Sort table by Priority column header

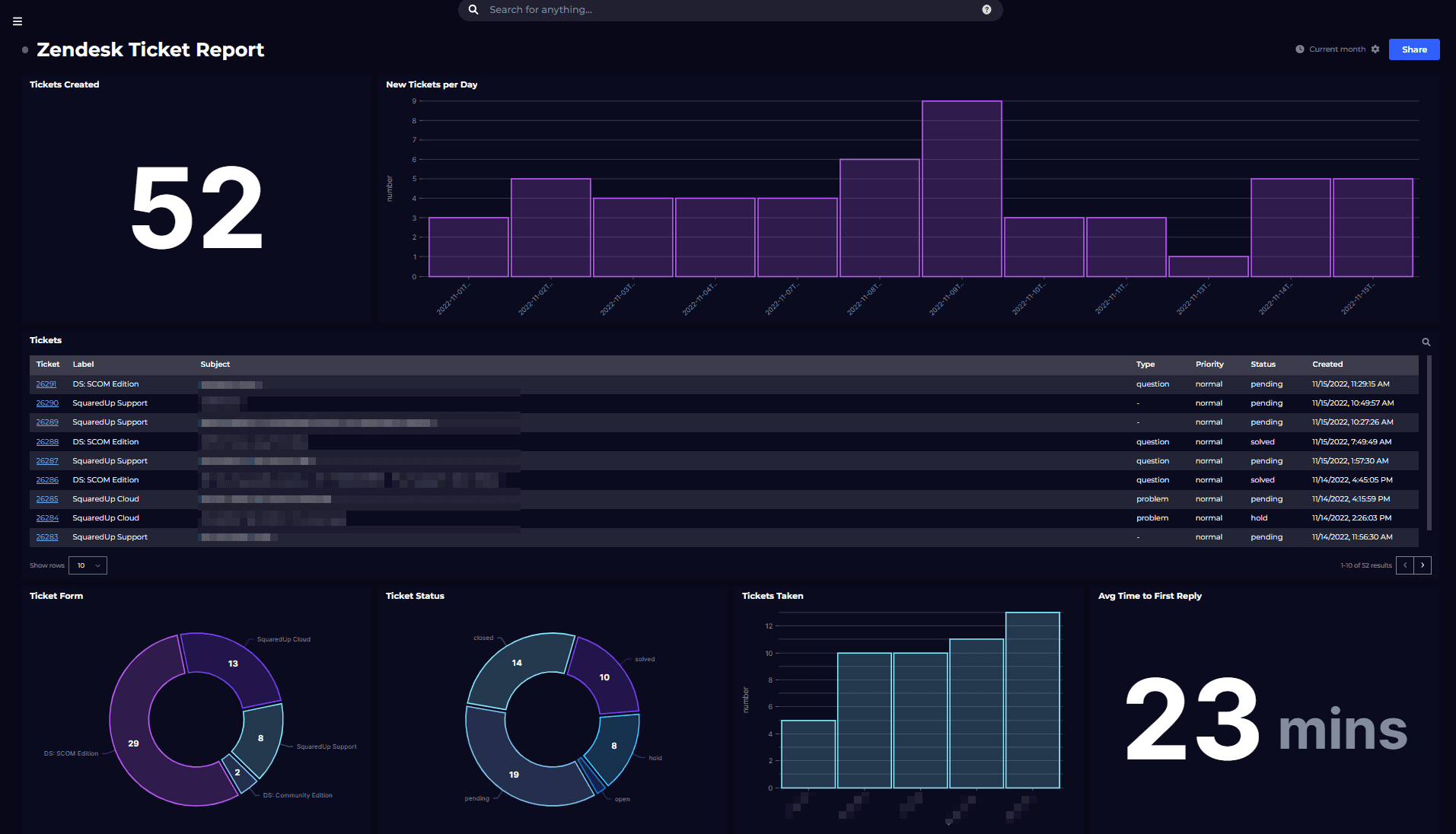1209,364
